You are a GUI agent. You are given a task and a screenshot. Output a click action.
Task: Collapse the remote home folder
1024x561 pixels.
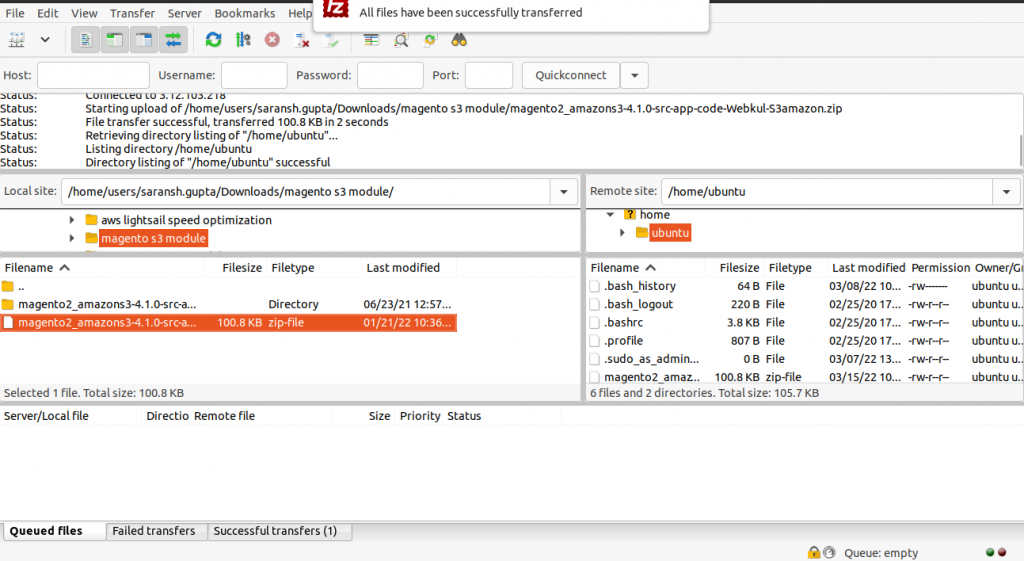610,214
